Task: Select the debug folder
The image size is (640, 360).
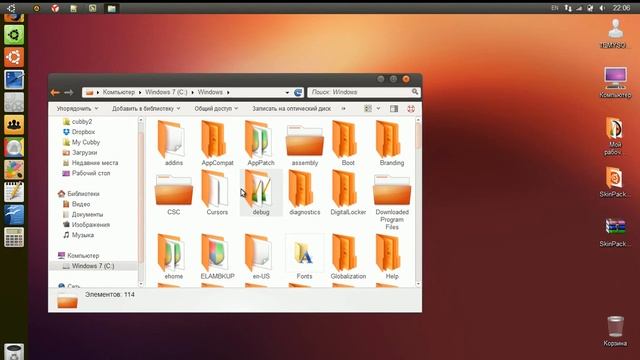Action: coord(261,193)
